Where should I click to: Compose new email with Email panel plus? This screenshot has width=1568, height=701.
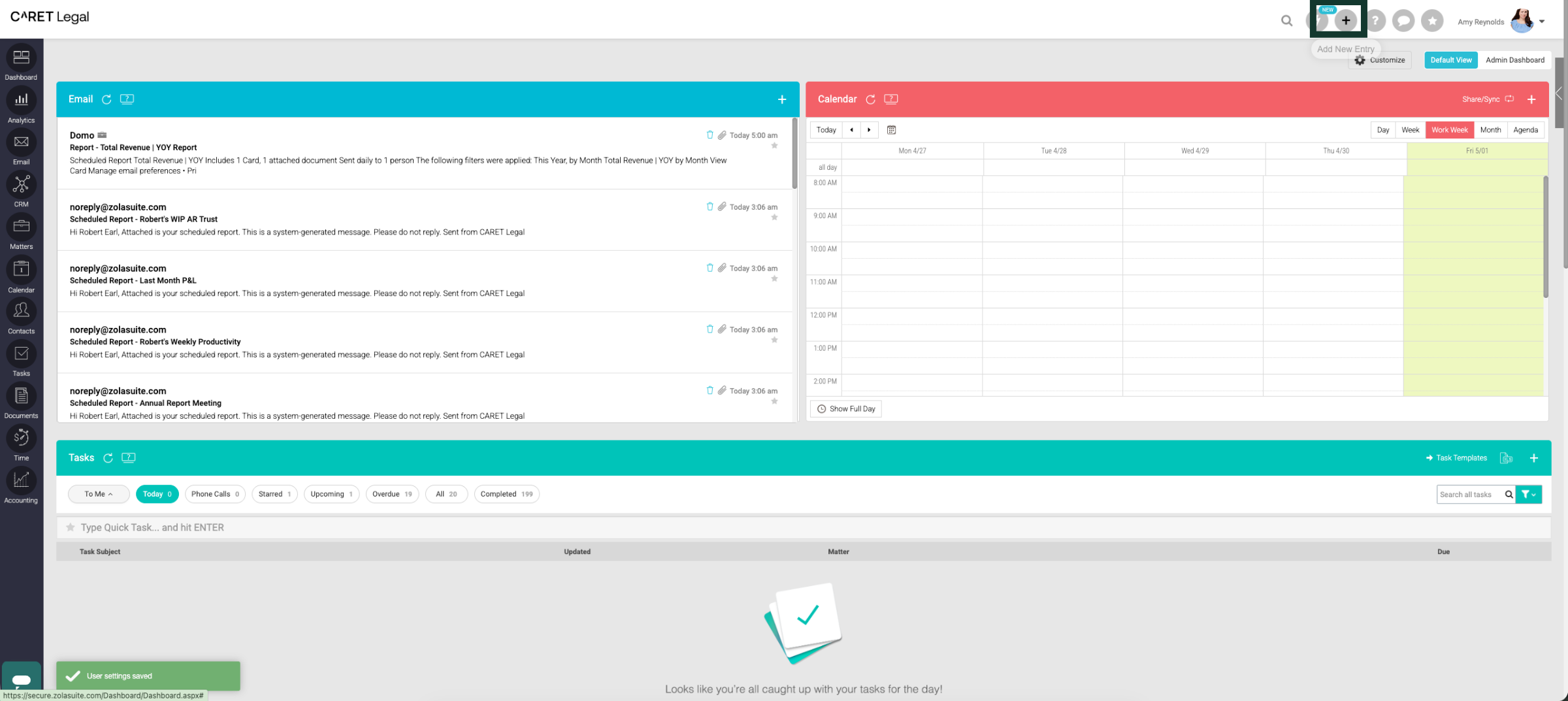781,99
